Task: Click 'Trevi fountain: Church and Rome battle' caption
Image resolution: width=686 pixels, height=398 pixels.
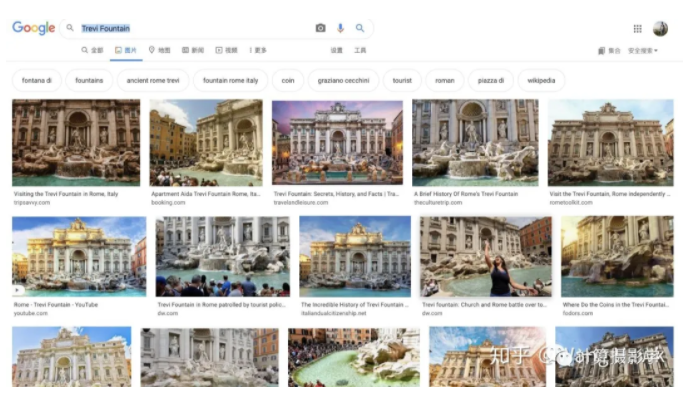Action: click(x=484, y=305)
